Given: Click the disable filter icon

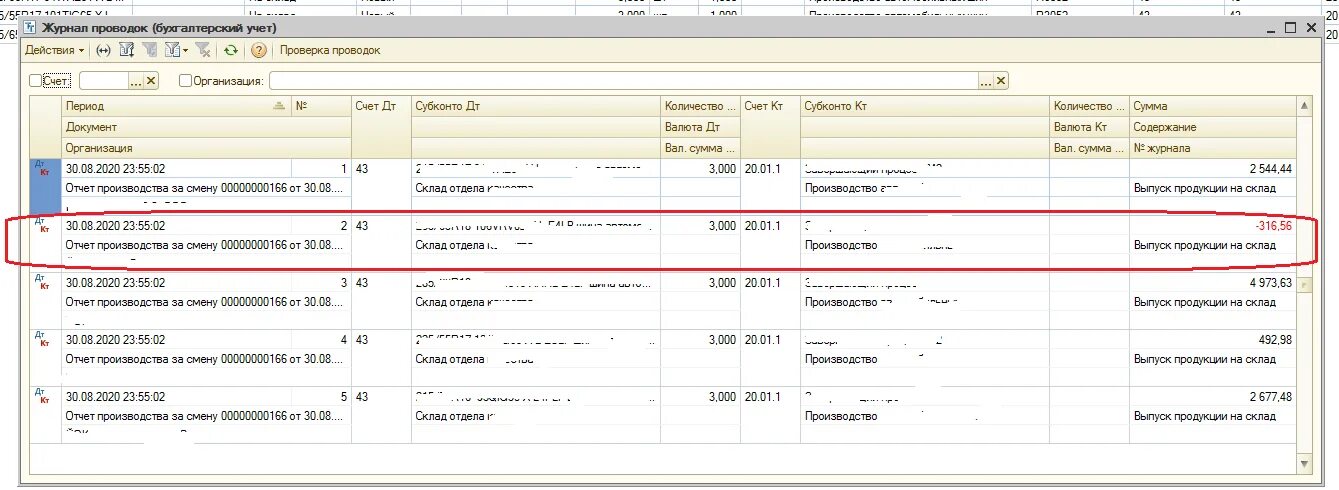Looking at the screenshot, I should (x=203, y=50).
